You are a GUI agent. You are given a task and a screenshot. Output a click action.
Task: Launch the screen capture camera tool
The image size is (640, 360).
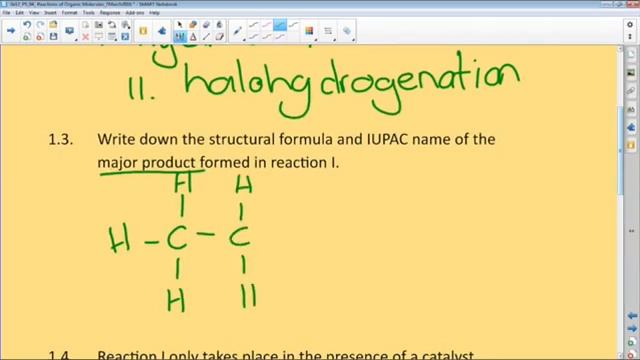coord(99,24)
